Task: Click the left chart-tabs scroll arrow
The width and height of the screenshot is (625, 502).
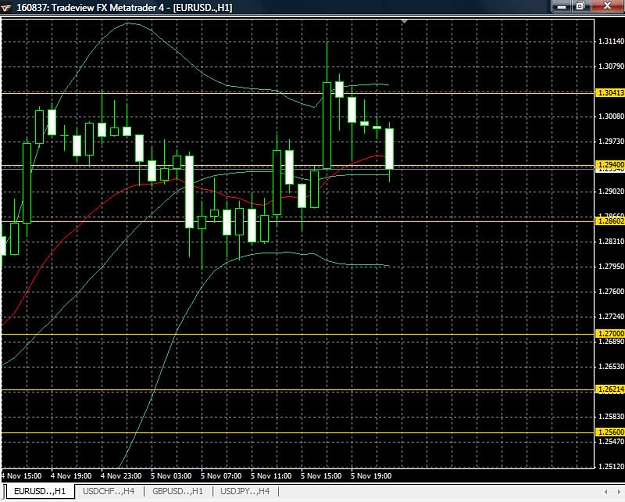Action: tap(606, 492)
